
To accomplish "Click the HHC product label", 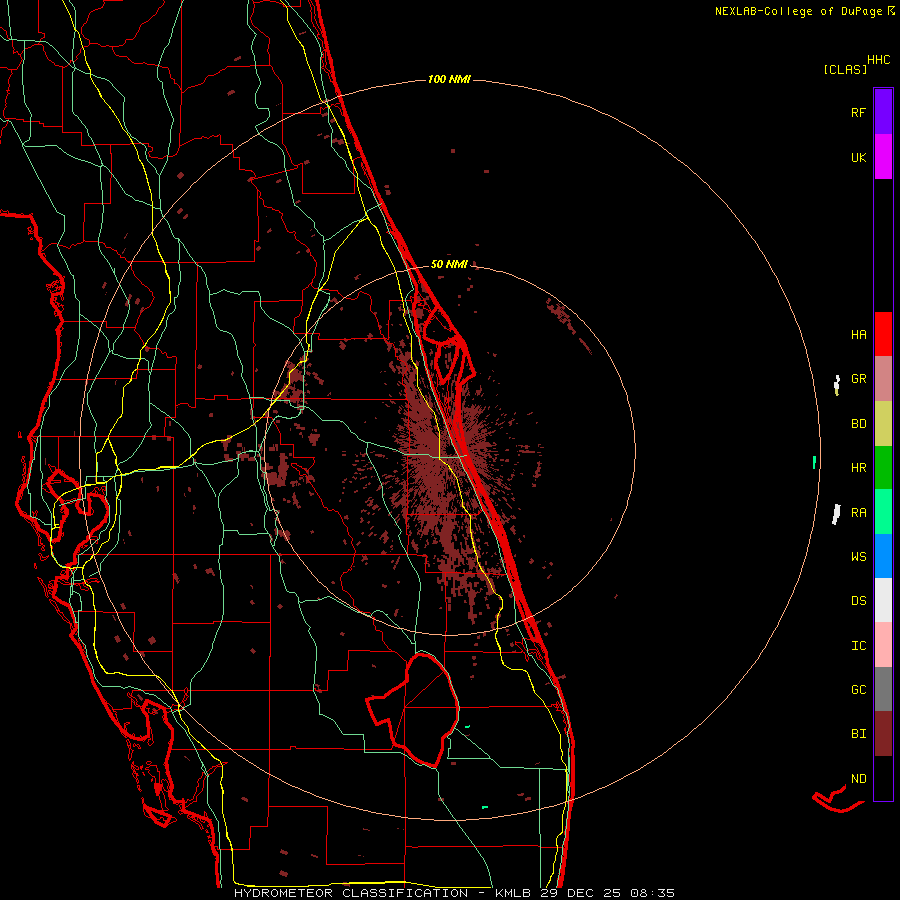I will coord(878,60).
